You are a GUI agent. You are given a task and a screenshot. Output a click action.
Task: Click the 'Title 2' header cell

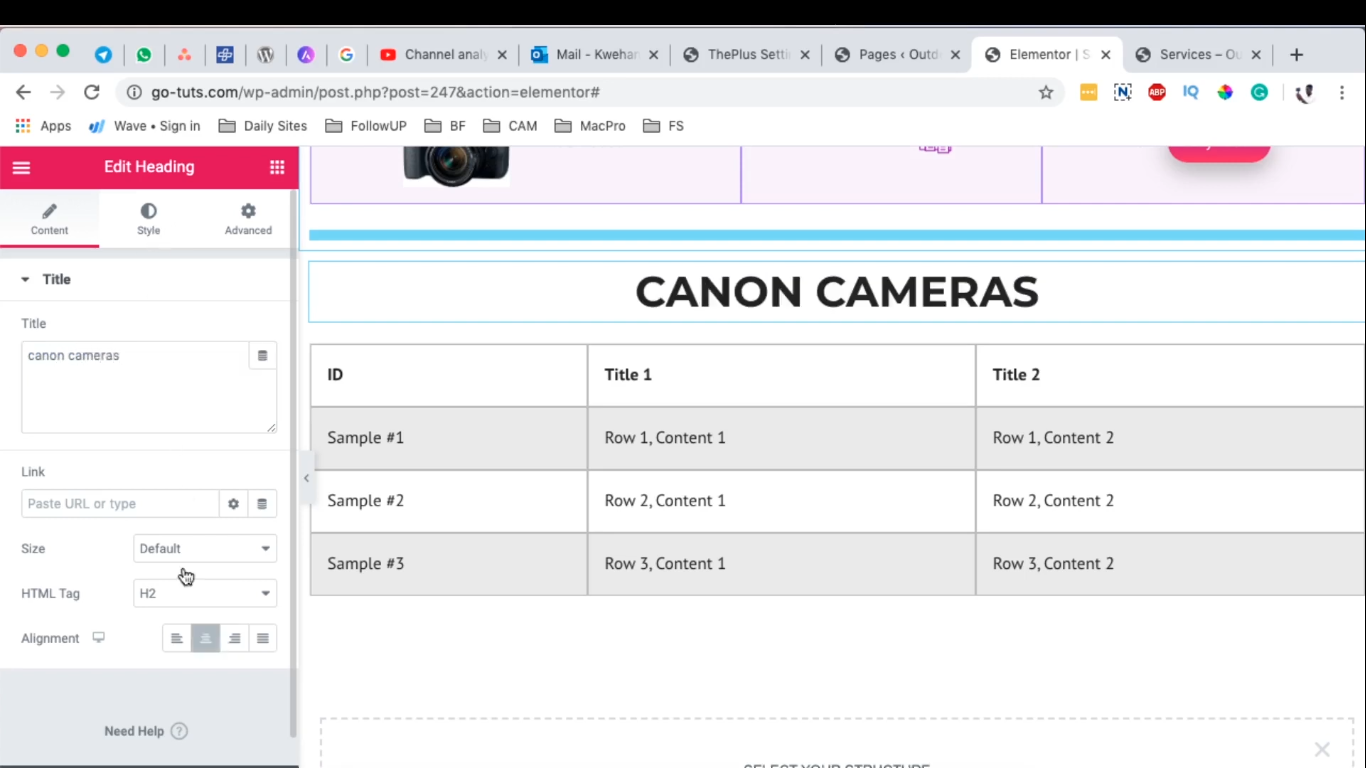(x=1171, y=375)
